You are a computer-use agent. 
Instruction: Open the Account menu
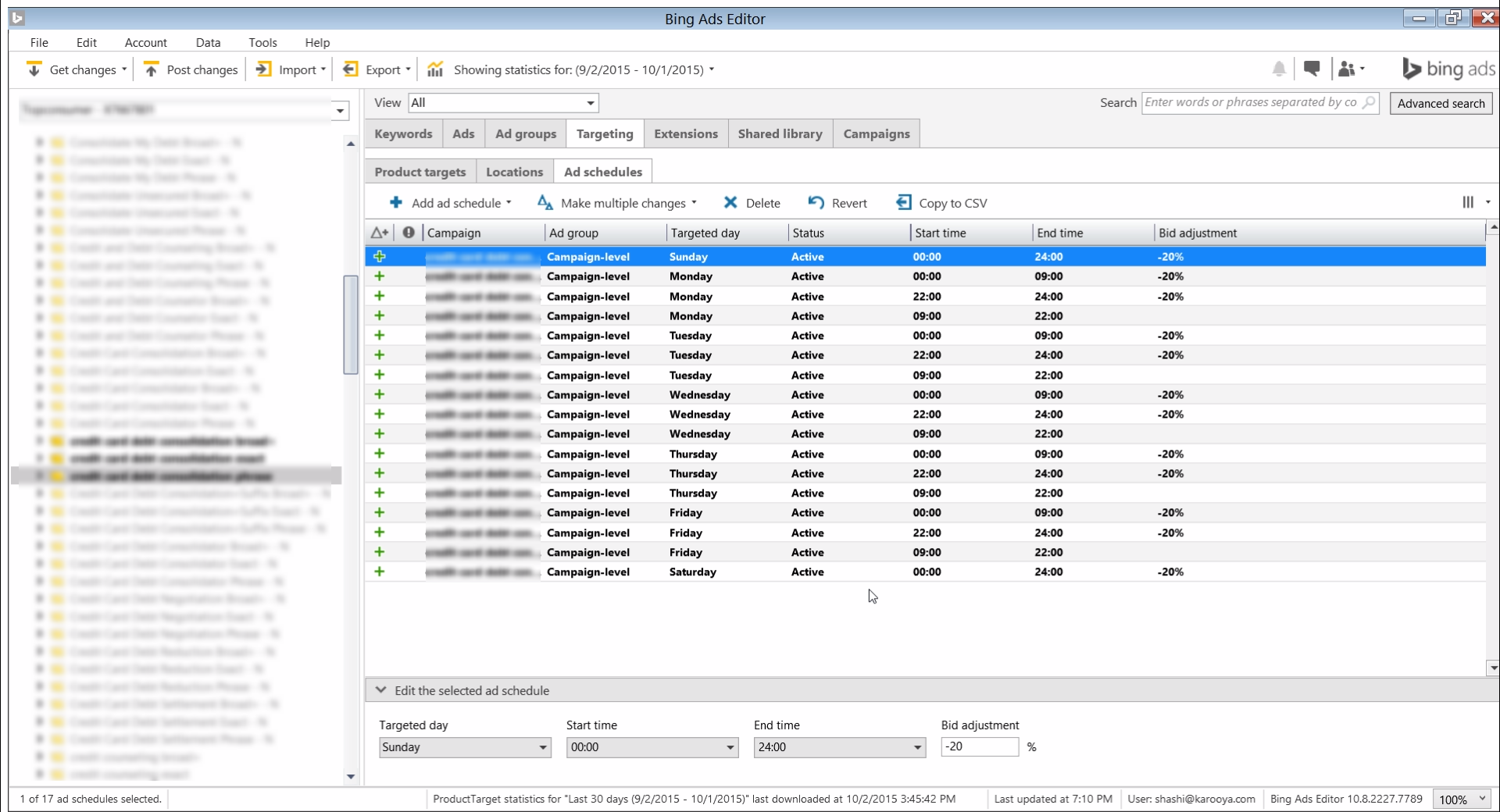pos(146,42)
